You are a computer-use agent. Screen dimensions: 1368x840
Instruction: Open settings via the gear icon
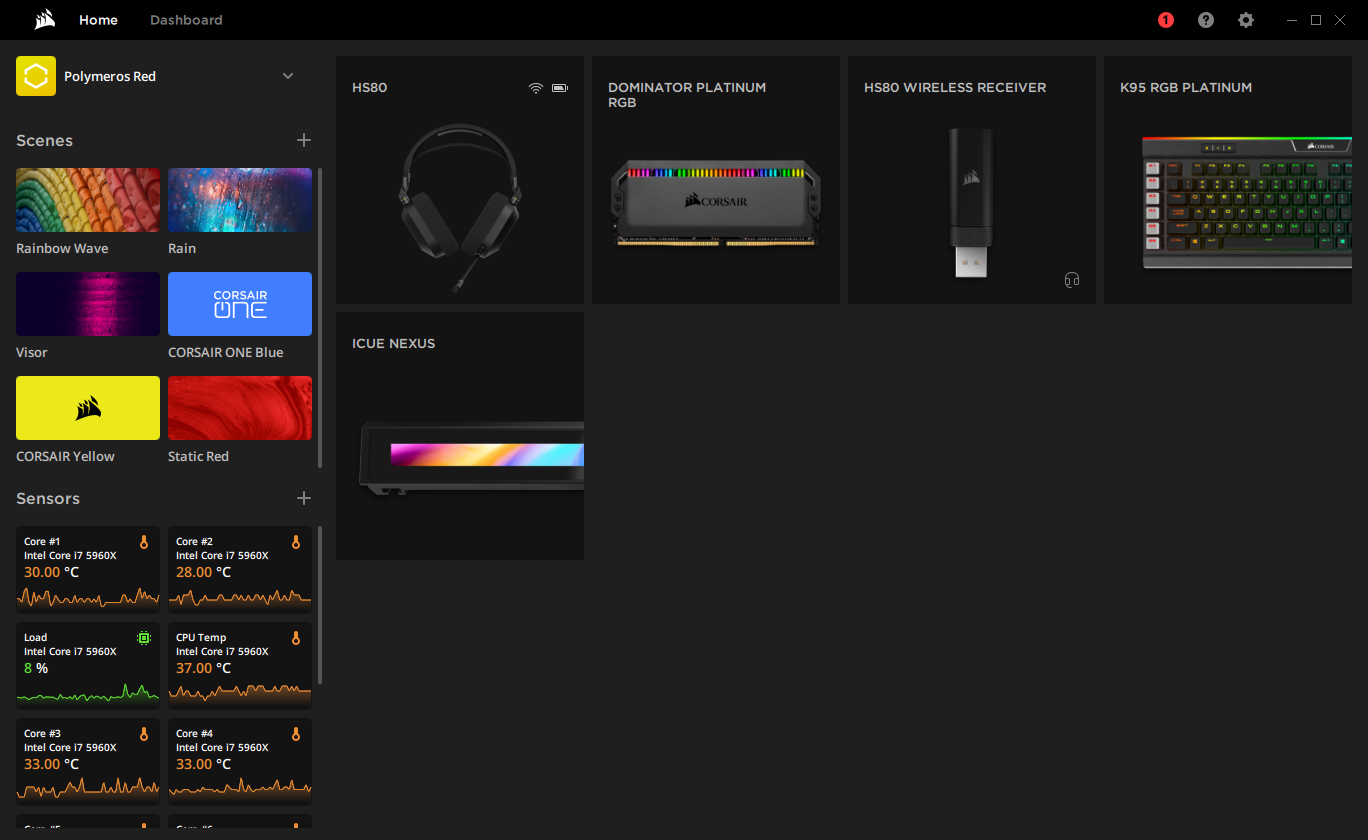pos(1246,20)
